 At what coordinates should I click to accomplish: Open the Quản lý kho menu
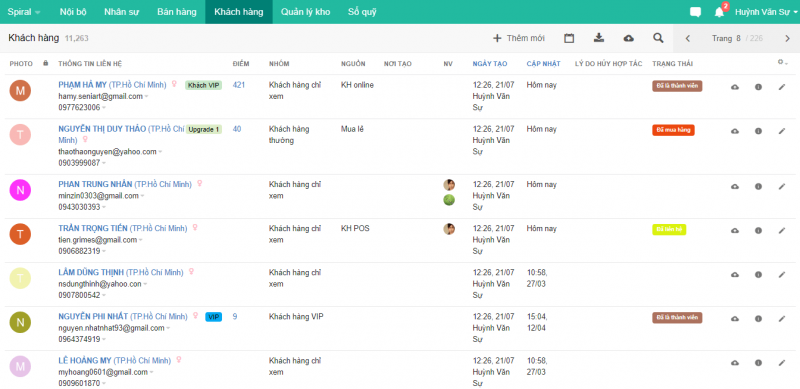pos(305,12)
